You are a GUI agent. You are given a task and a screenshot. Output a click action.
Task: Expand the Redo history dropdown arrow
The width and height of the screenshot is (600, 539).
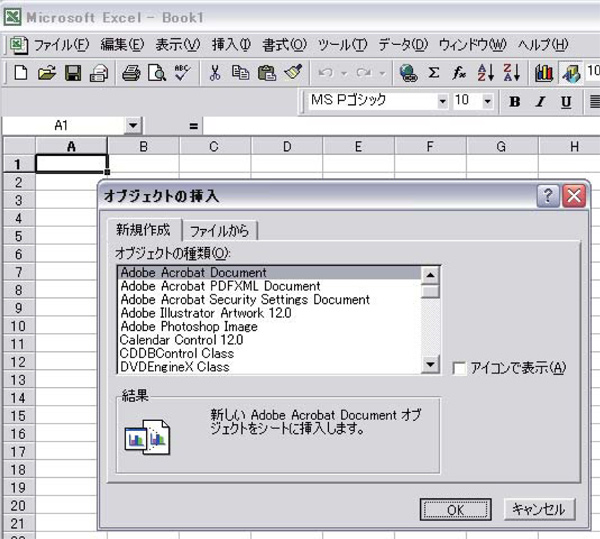[382, 73]
